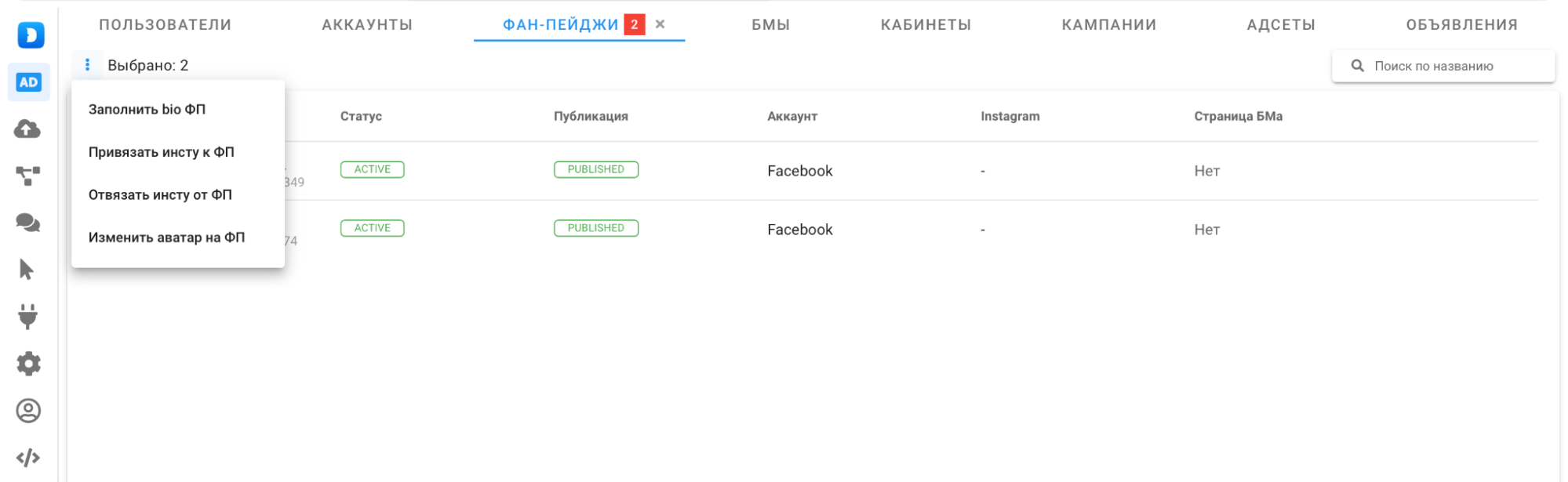Open settings gear in sidebar

click(x=28, y=364)
